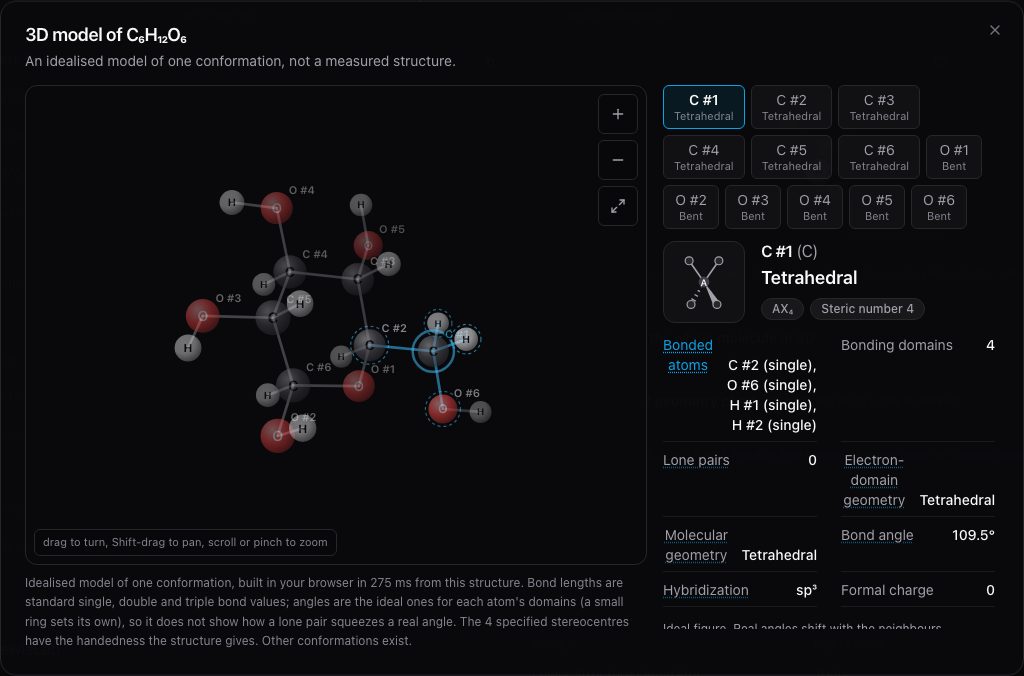Click the O #2 red oxygen atom
Image resolution: width=1024 pixels, height=676 pixels.
tap(277, 436)
